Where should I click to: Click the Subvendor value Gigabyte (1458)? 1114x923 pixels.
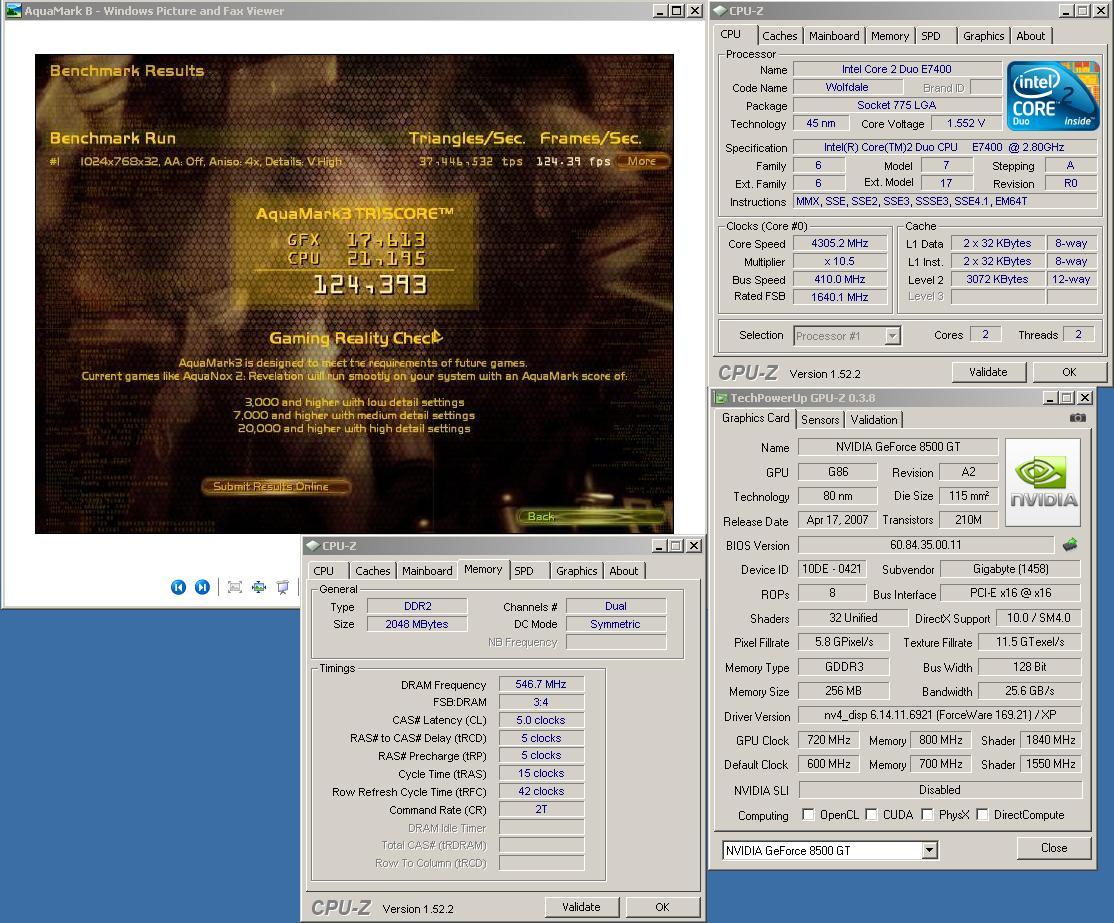pyautogui.click(x=1010, y=568)
